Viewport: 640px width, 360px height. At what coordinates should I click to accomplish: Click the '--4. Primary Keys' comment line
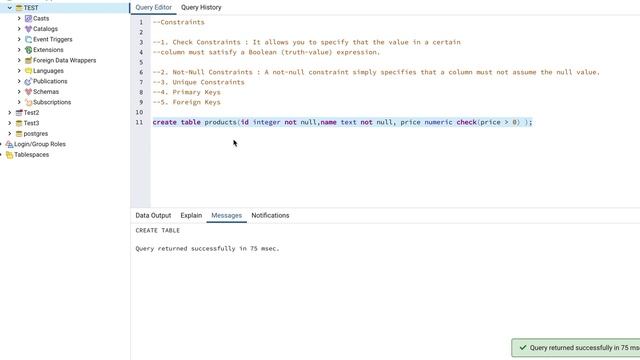tap(187, 92)
